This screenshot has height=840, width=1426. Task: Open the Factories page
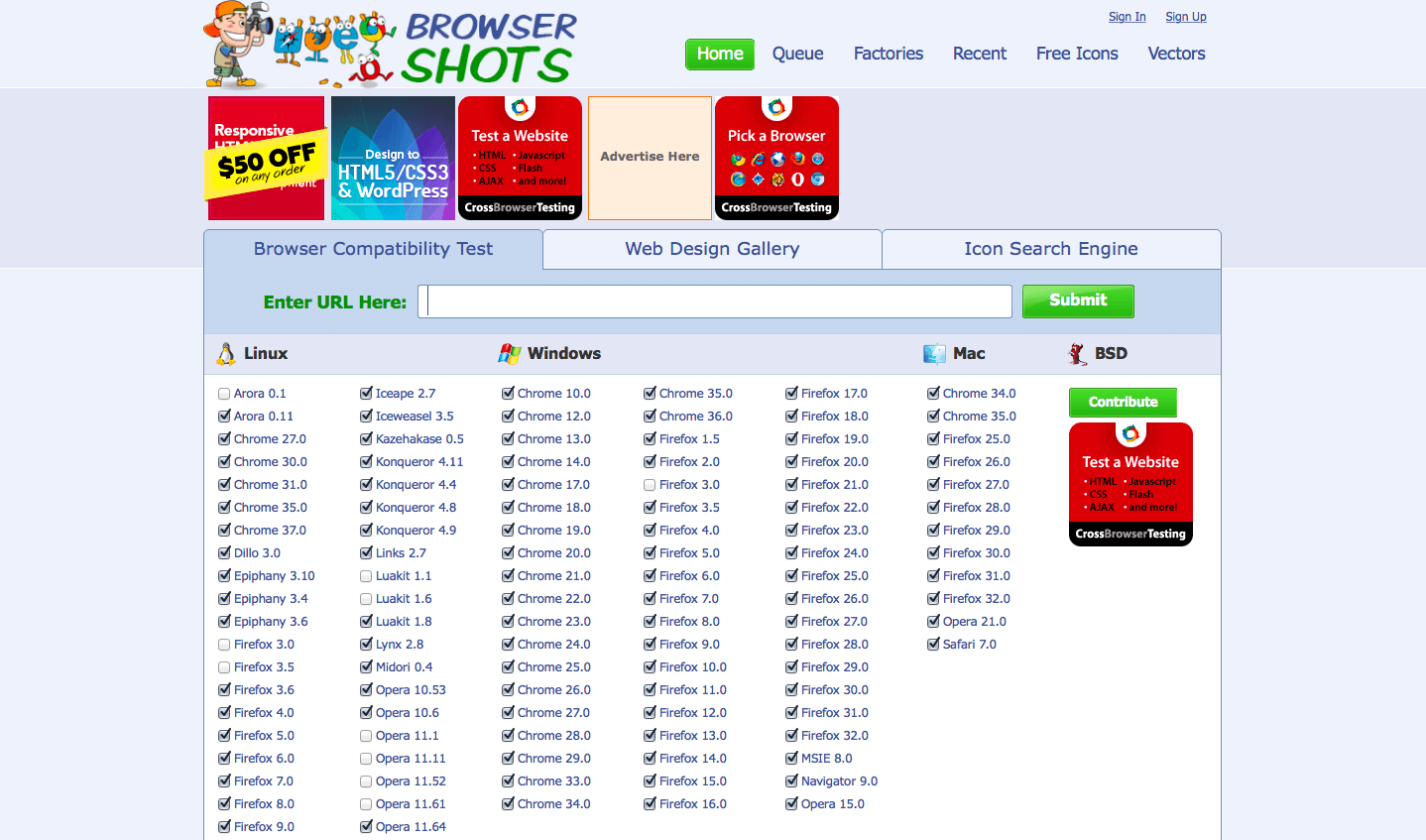(889, 54)
